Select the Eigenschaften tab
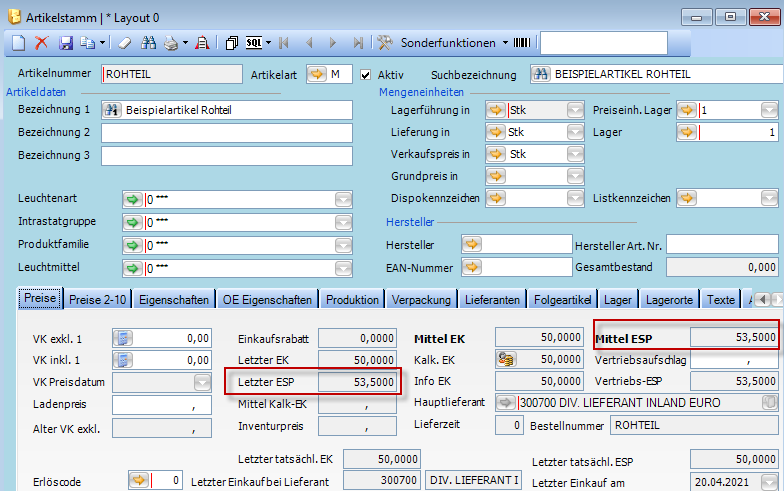Screen dimensions: 784x491 click(174, 299)
